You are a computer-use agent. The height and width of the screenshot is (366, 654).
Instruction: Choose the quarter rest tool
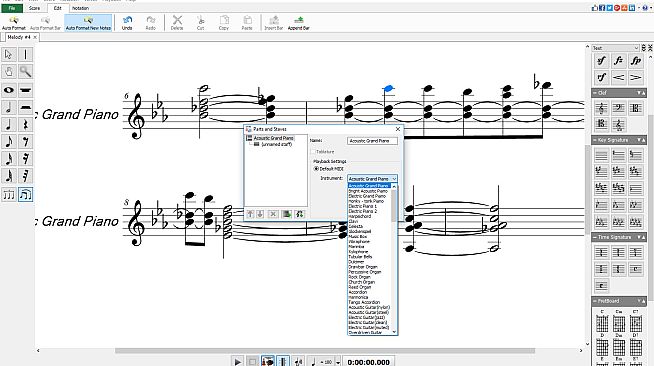click(x=25, y=124)
